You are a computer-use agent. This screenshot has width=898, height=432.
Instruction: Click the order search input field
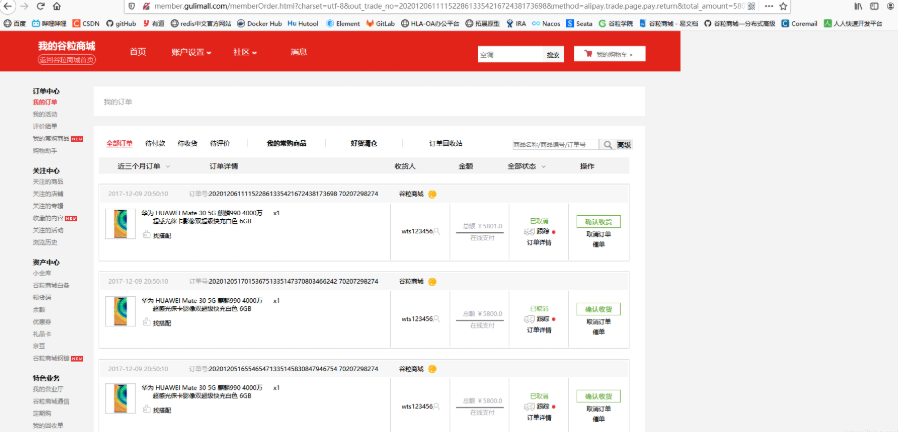pyautogui.click(x=556, y=145)
